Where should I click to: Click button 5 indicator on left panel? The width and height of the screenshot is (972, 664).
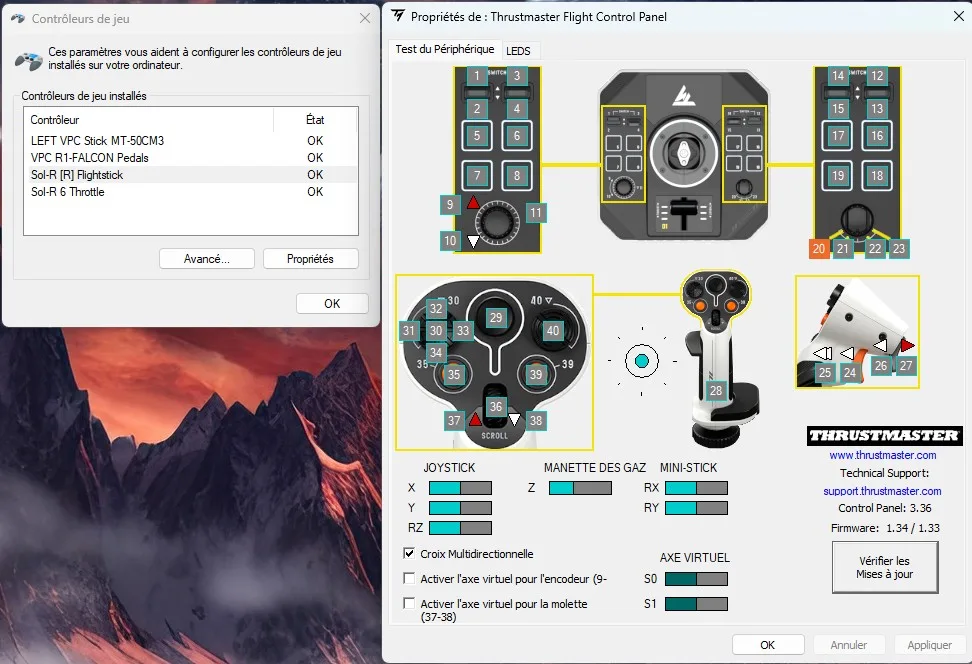pyautogui.click(x=477, y=136)
